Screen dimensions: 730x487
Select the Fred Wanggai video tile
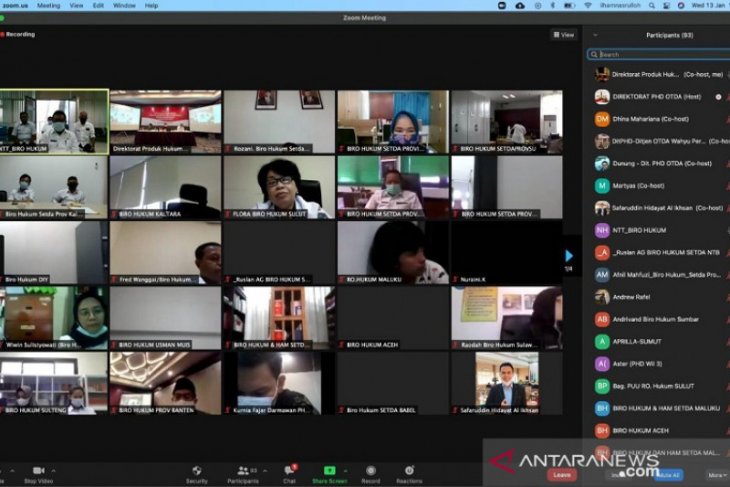(x=165, y=253)
